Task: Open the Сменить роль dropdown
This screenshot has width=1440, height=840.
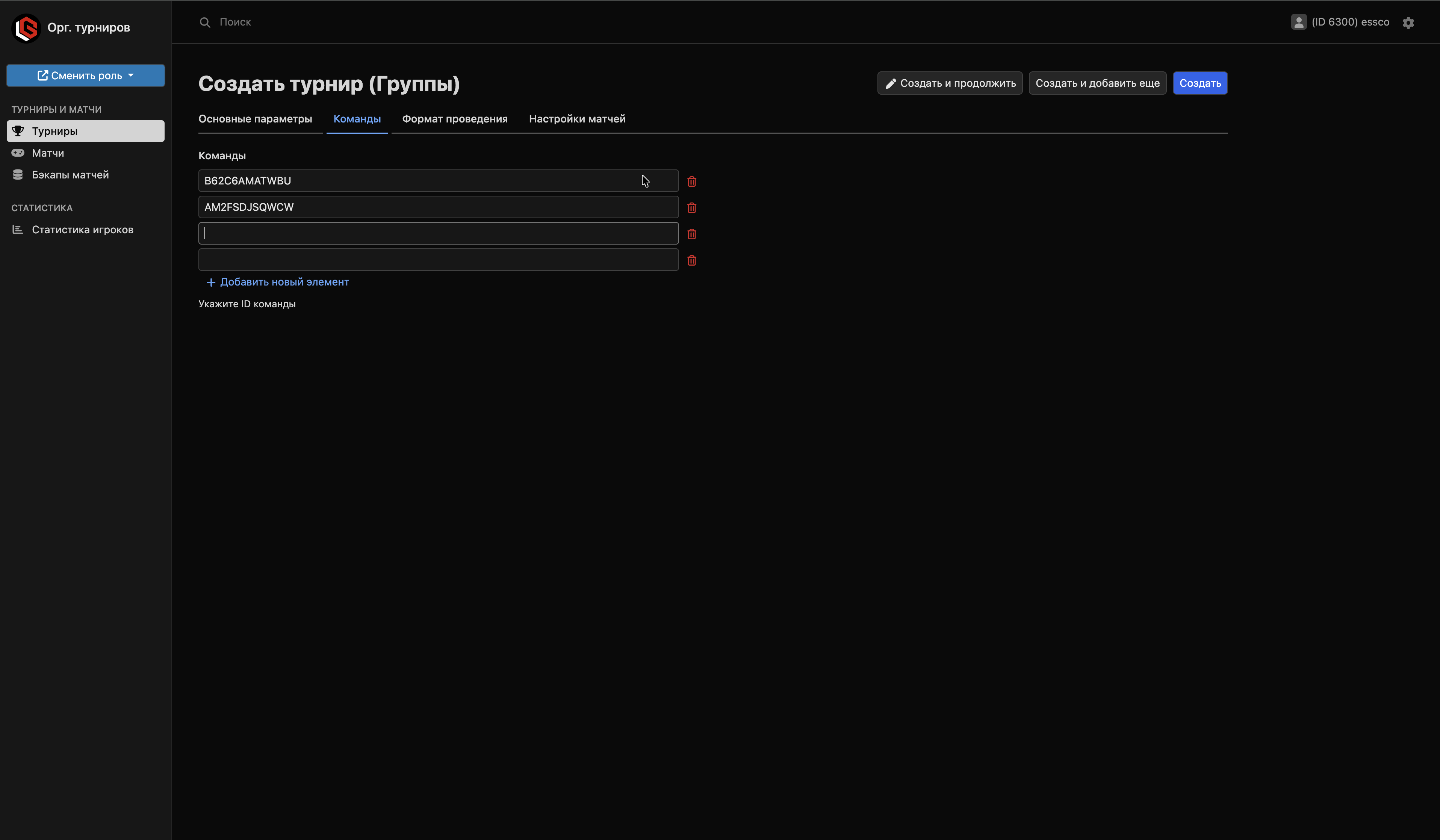Action: point(86,76)
